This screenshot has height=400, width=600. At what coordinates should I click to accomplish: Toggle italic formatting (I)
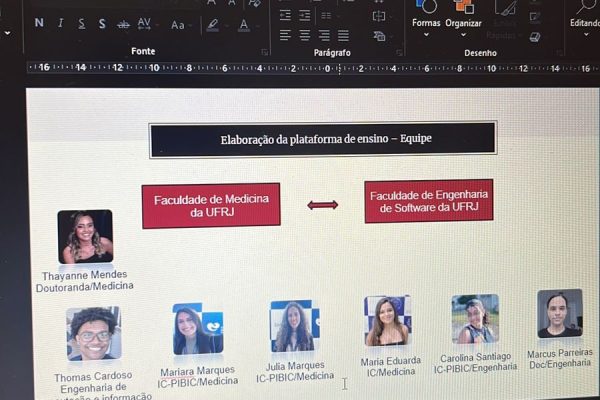(61, 23)
